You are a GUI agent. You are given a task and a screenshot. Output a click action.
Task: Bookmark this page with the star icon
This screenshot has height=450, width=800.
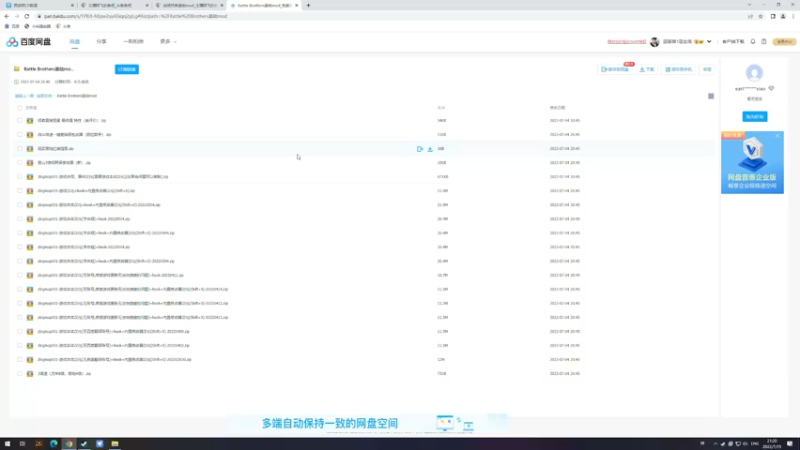[760, 16]
